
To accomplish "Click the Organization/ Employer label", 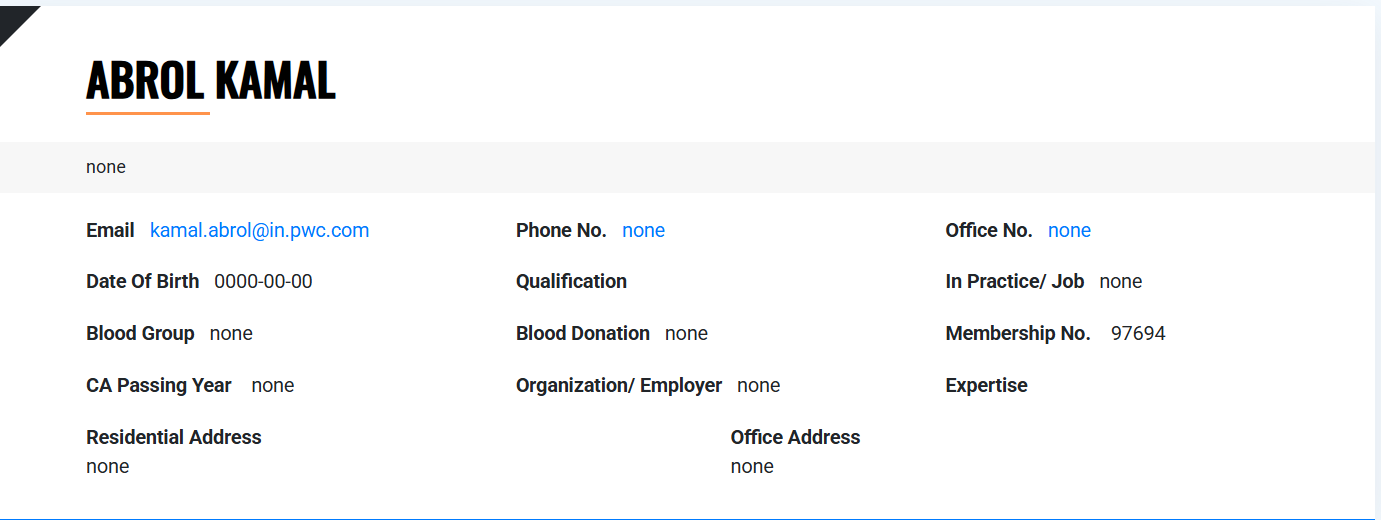I will (x=619, y=386).
